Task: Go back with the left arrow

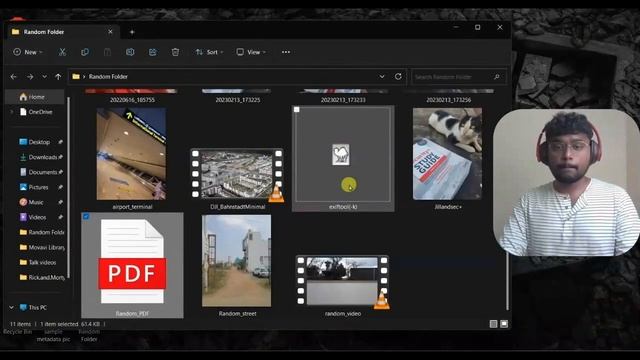Action: (x=13, y=76)
